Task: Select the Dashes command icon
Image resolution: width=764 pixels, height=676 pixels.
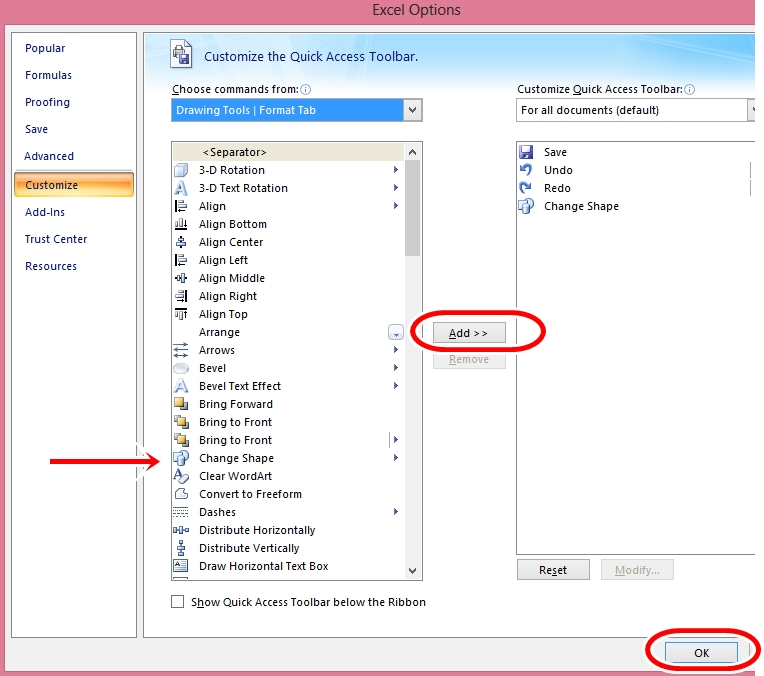Action: click(x=181, y=512)
